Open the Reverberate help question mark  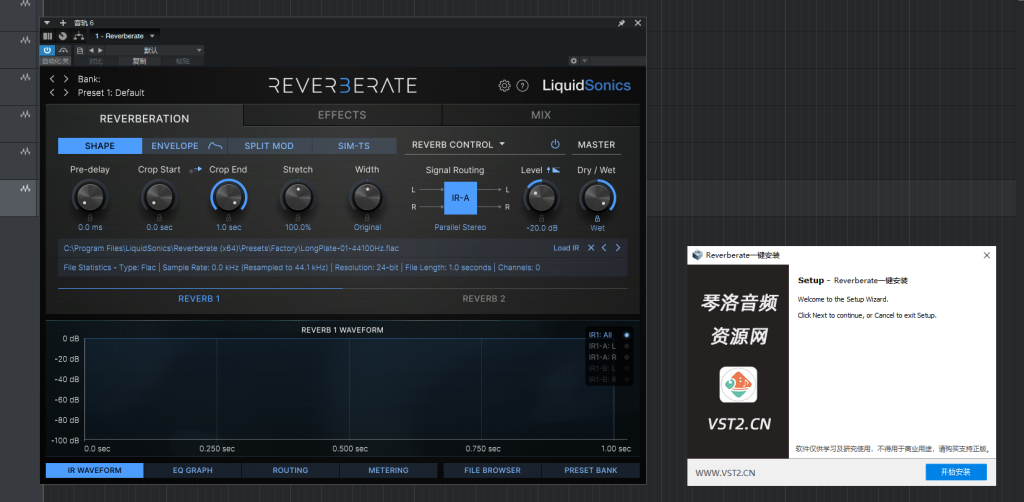[522, 86]
